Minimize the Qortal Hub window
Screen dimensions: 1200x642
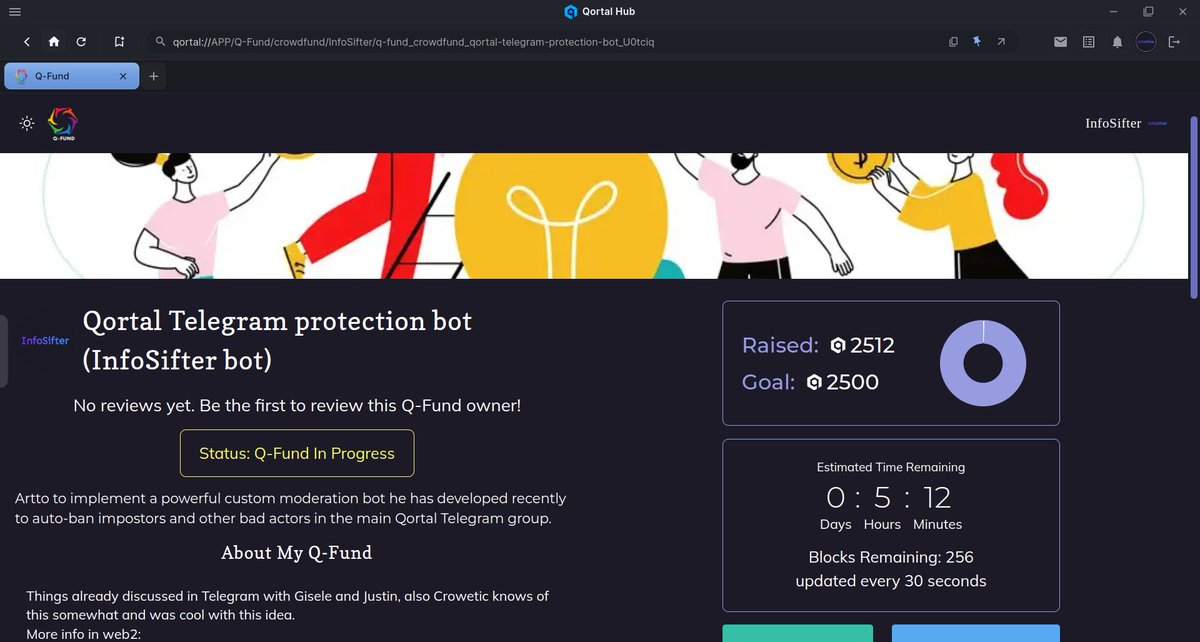[1114, 11]
